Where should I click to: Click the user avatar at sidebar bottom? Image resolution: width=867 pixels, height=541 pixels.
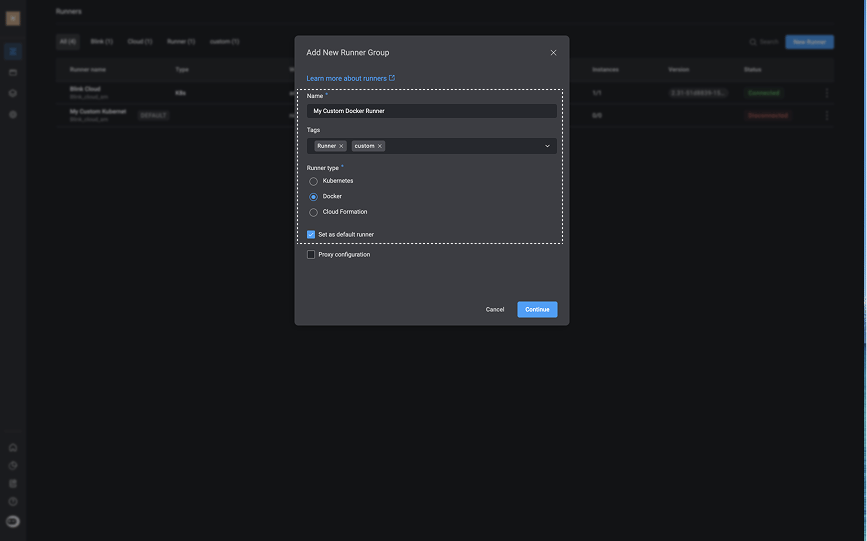tap(13, 522)
